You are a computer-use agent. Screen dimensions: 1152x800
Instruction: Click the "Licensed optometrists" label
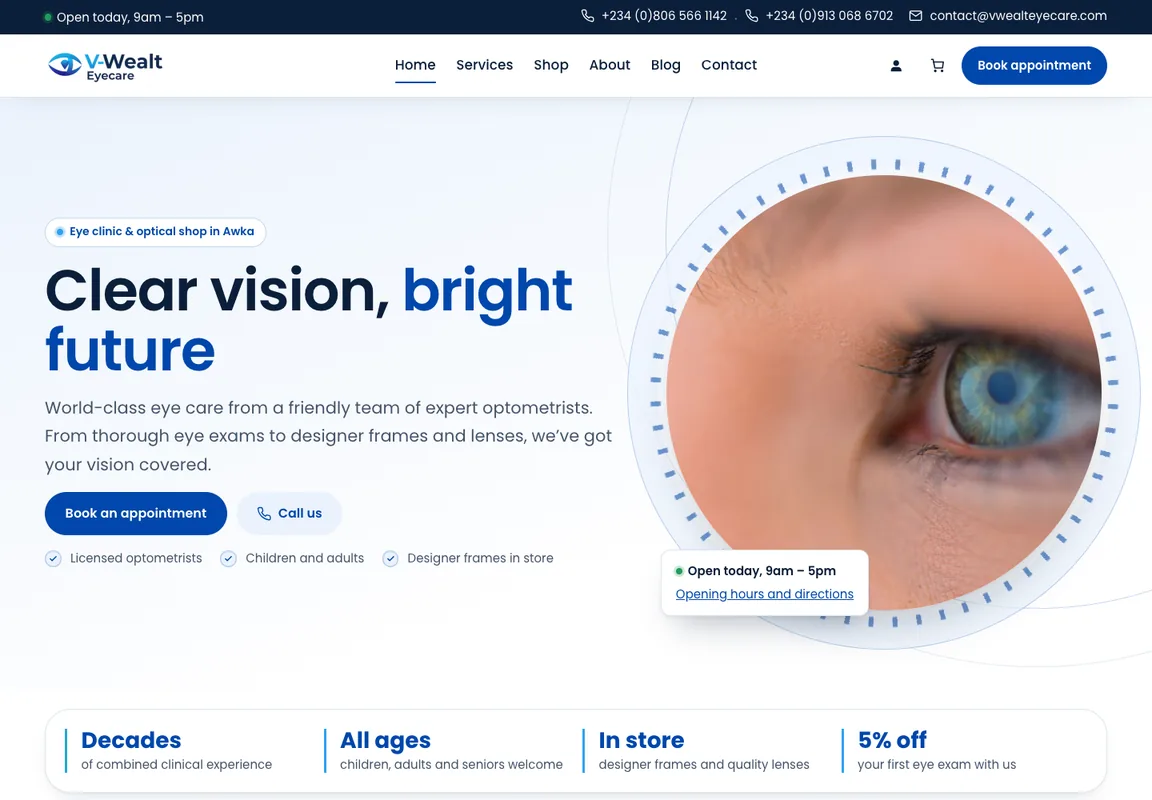(x=136, y=558)
